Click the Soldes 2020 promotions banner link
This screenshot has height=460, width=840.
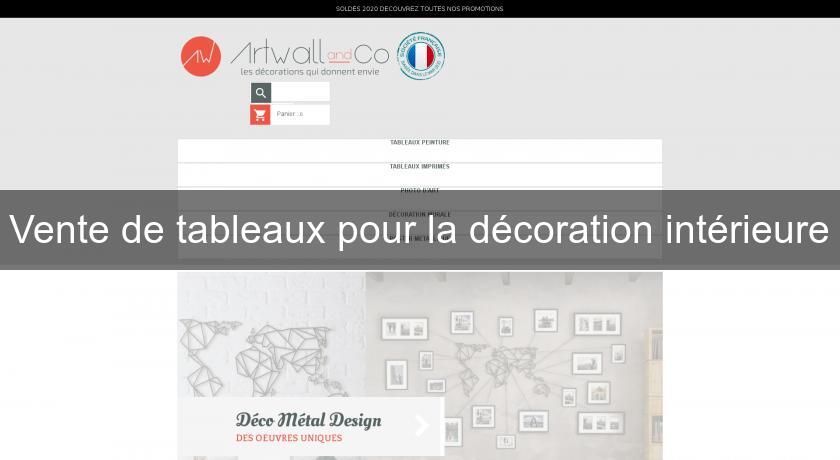coord(419,9)
